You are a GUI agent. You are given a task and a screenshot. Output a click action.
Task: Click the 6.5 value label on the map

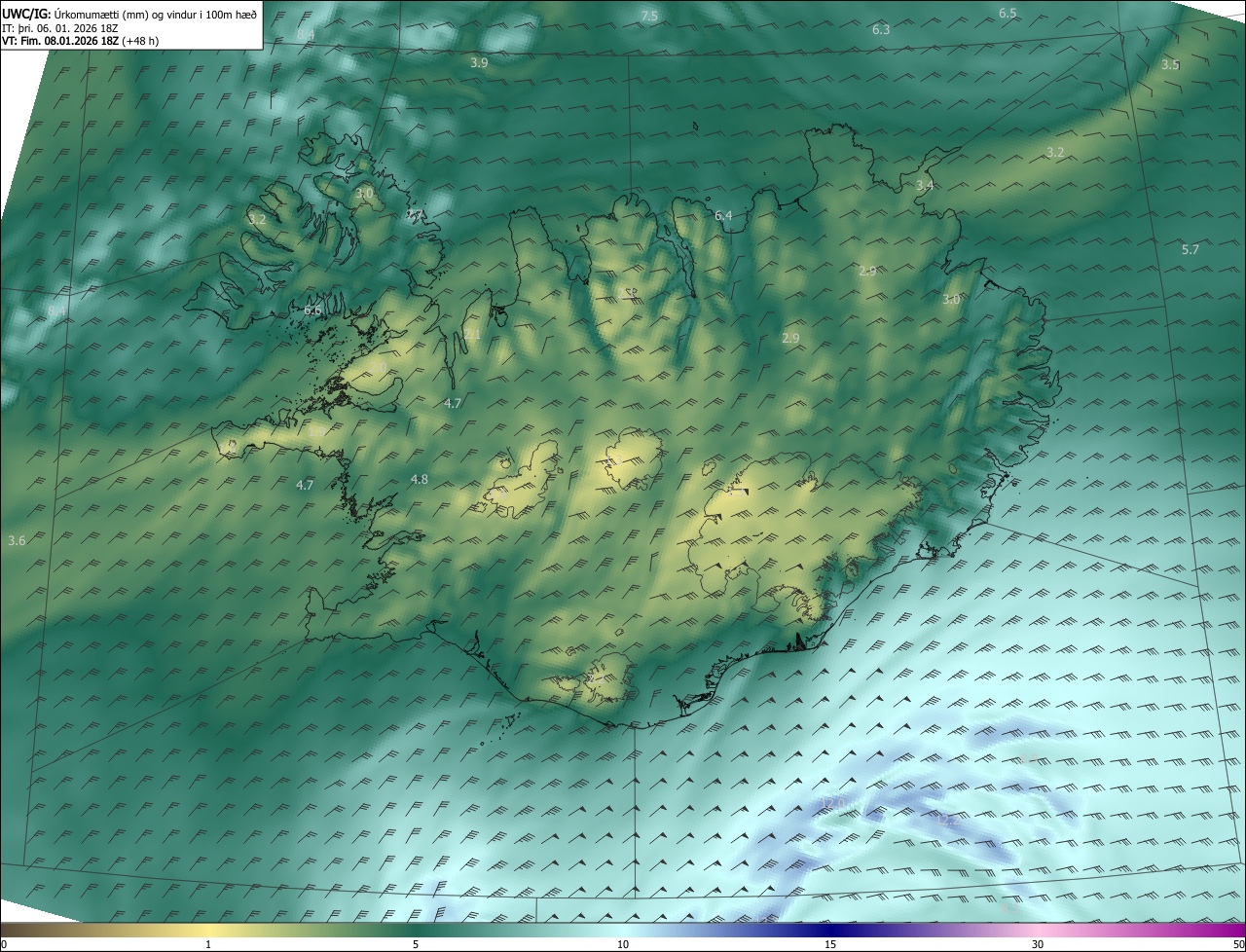coord(1008,13)
